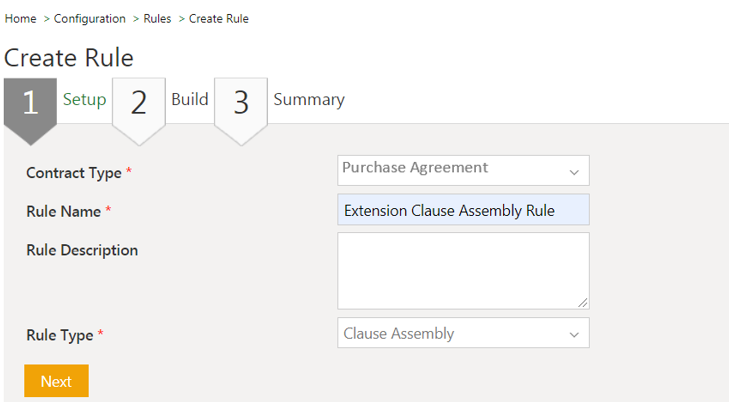
Task: Click the step 3 number badge
Action: pyautogui.click(x=241, y=102)
